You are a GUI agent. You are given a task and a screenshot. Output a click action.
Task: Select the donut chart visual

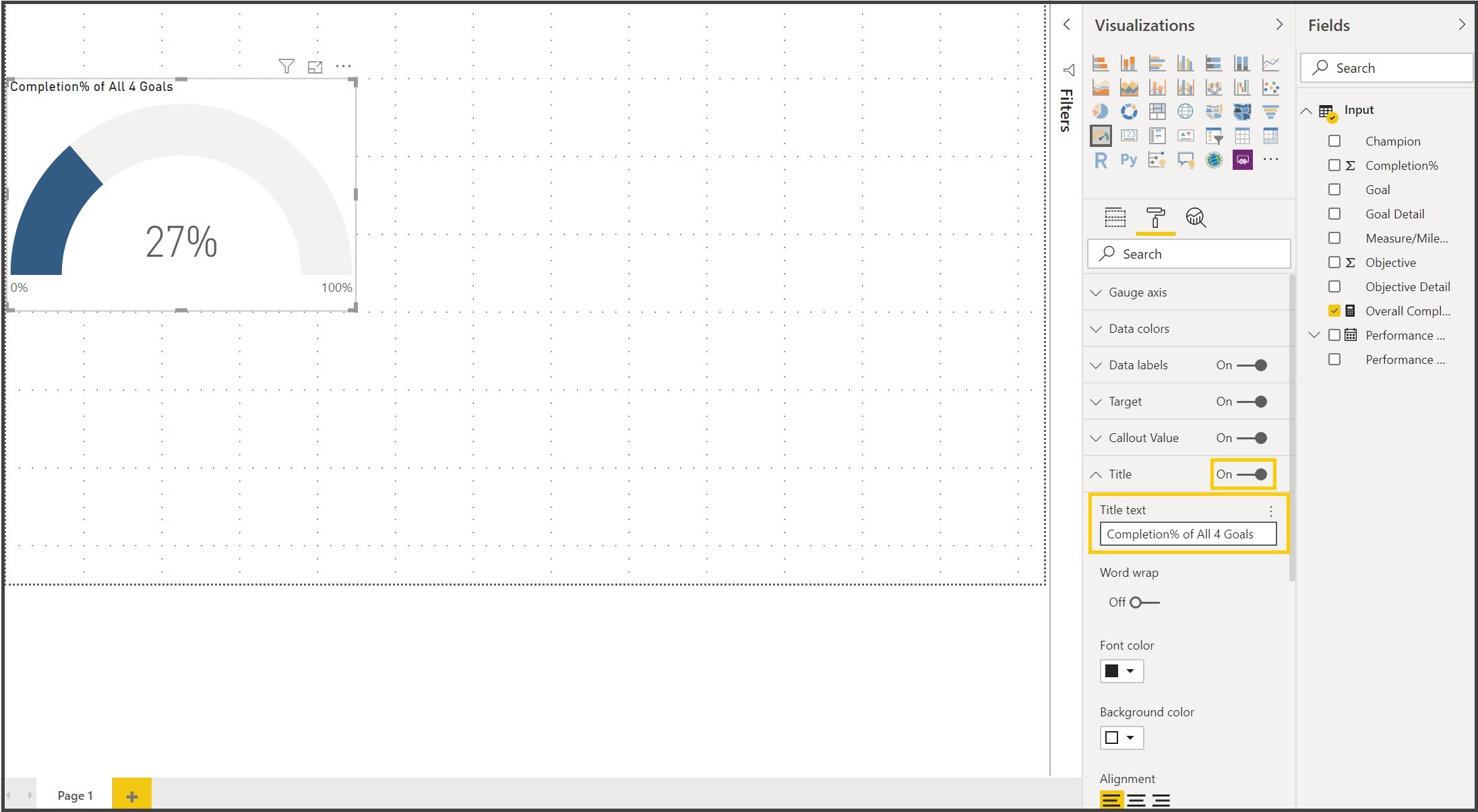[x=1129, y=111]
